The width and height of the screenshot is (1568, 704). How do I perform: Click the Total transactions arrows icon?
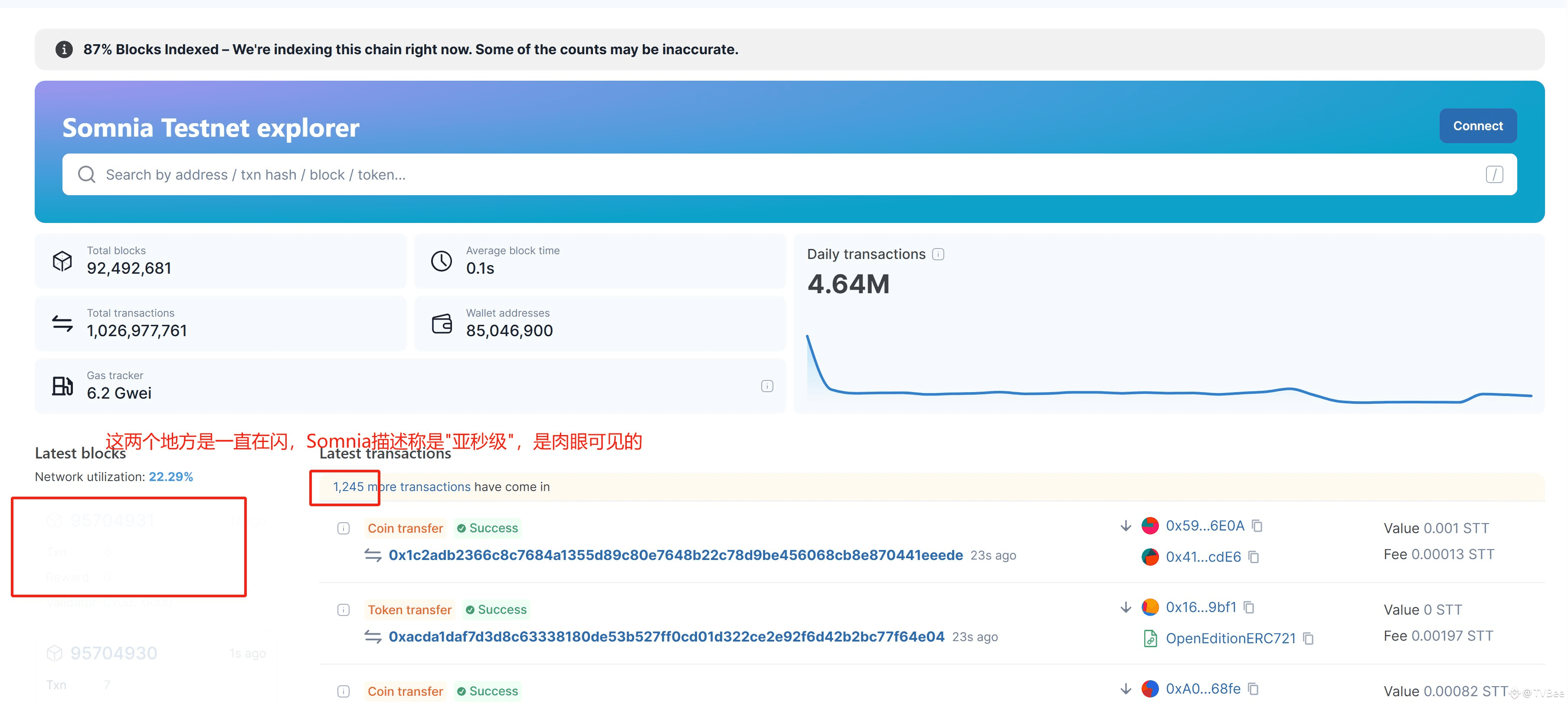tap(63, 323)
